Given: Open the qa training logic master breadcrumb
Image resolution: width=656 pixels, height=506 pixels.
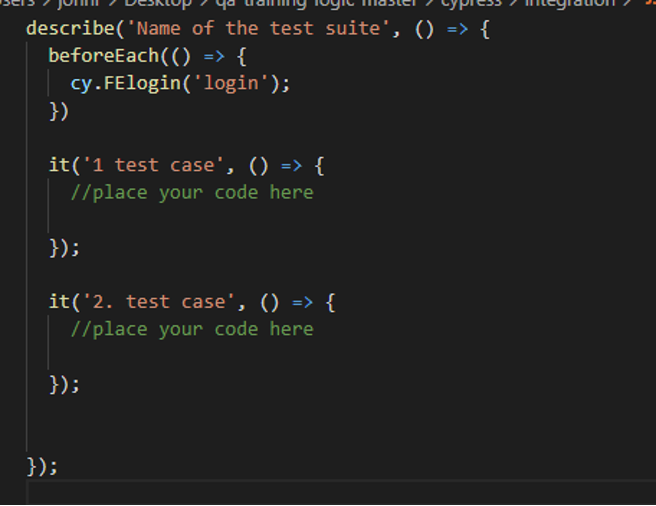Looking at the screenshot, I should [x=317, y=3].
